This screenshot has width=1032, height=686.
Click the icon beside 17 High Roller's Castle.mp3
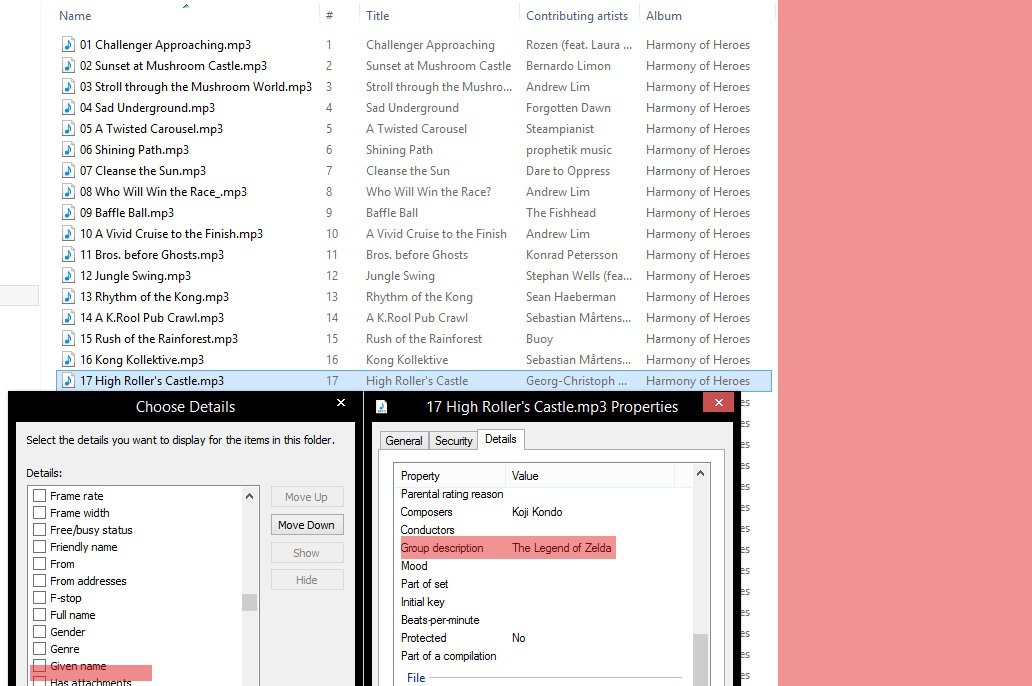[67, 380]
